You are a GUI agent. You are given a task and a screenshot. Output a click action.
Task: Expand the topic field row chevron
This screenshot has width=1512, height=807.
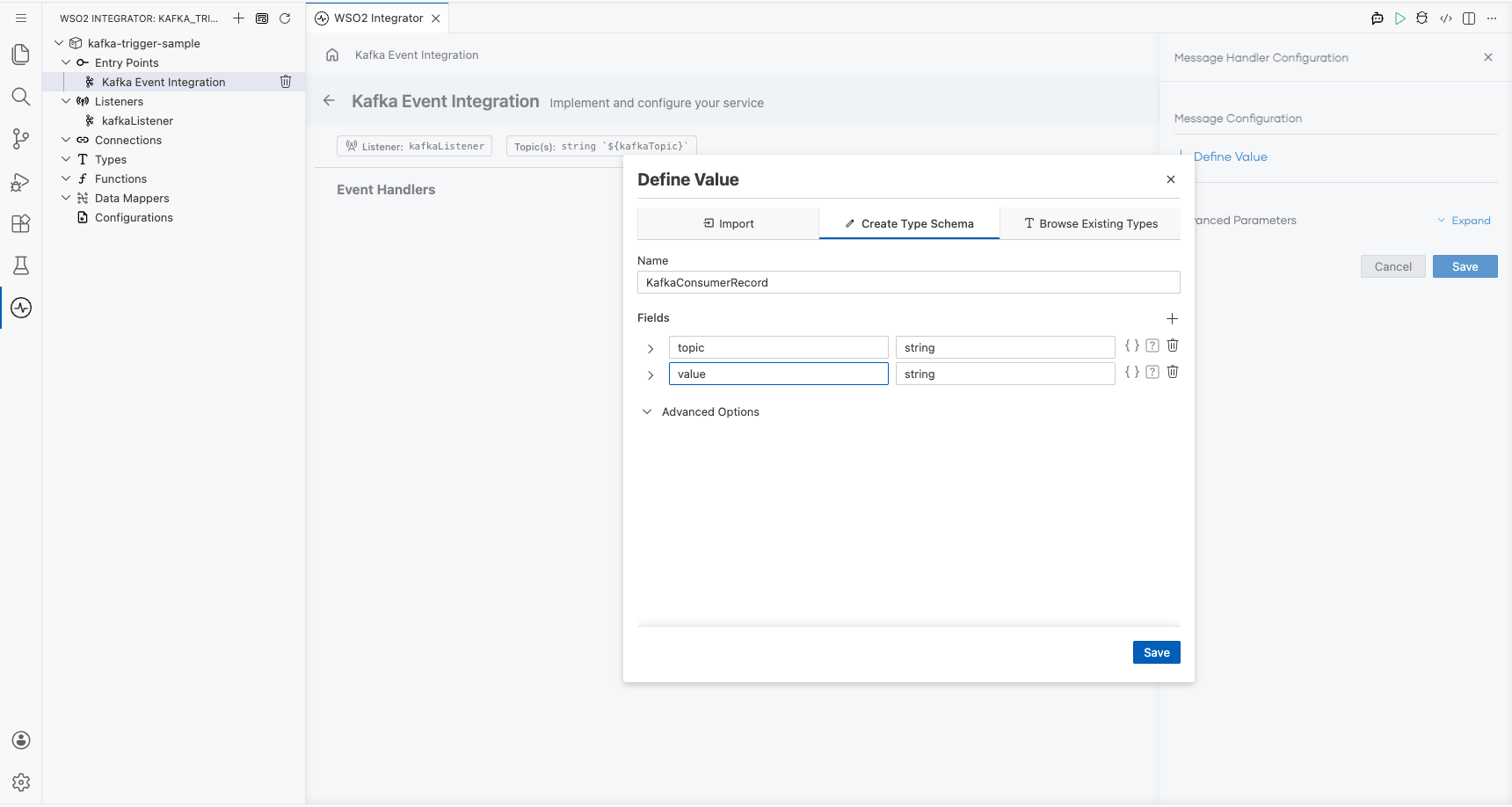(x=651, y=349)
